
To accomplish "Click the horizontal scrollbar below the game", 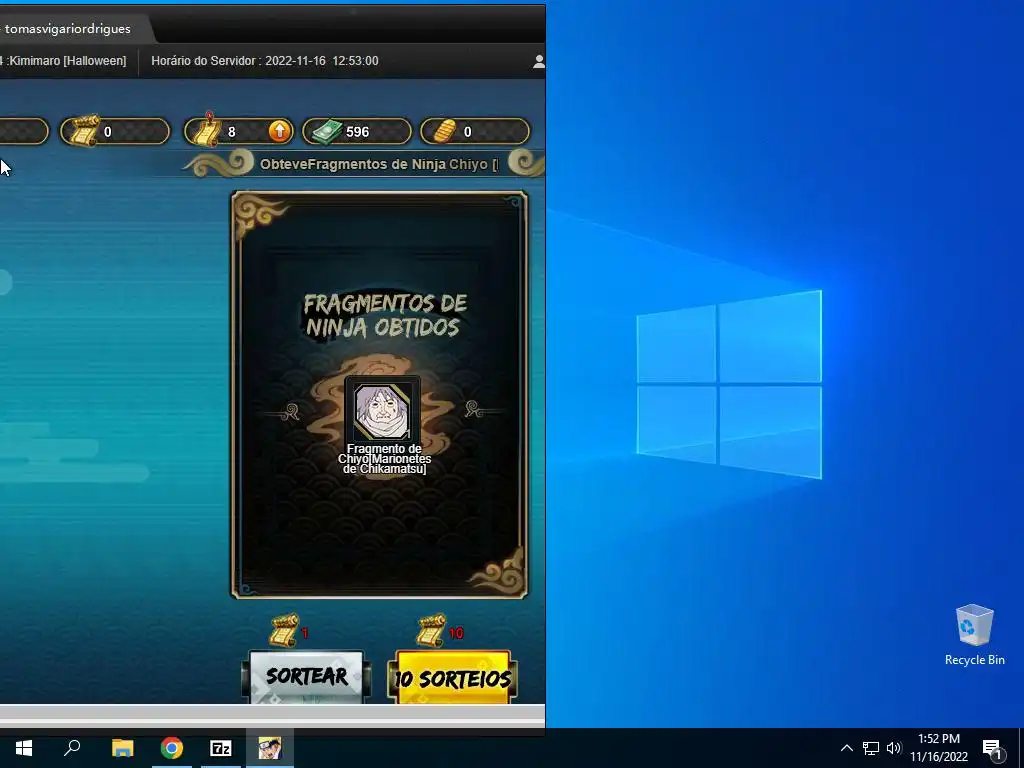I will (272, 715).
